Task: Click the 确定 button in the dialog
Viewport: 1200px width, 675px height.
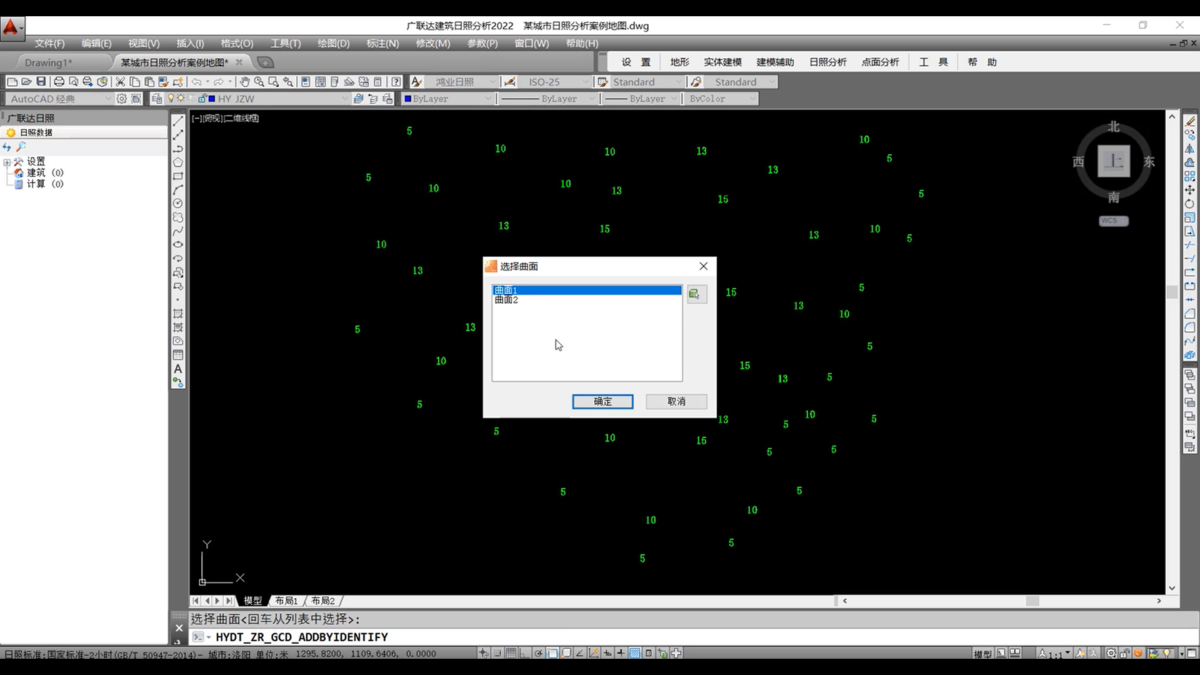Action: [602, 401]
